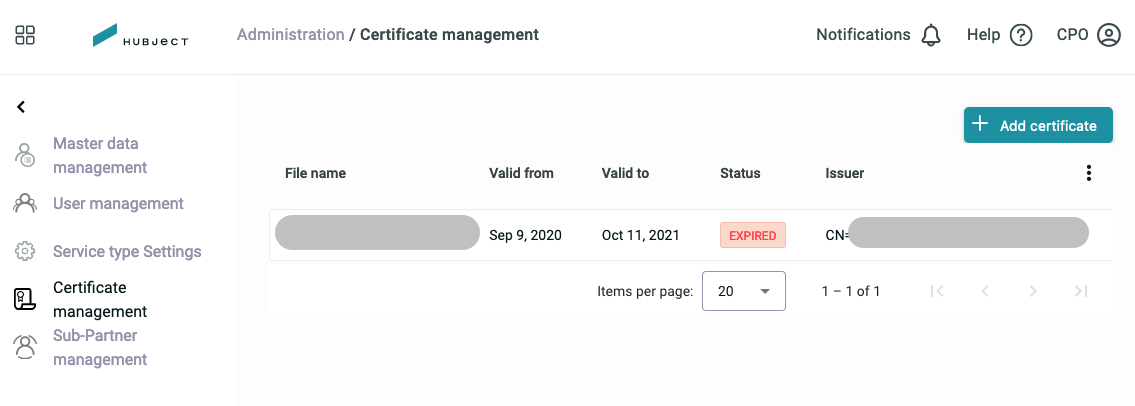Open Items per page dropdown
The width and height of the screenshot is (1135, 406).
743,291
